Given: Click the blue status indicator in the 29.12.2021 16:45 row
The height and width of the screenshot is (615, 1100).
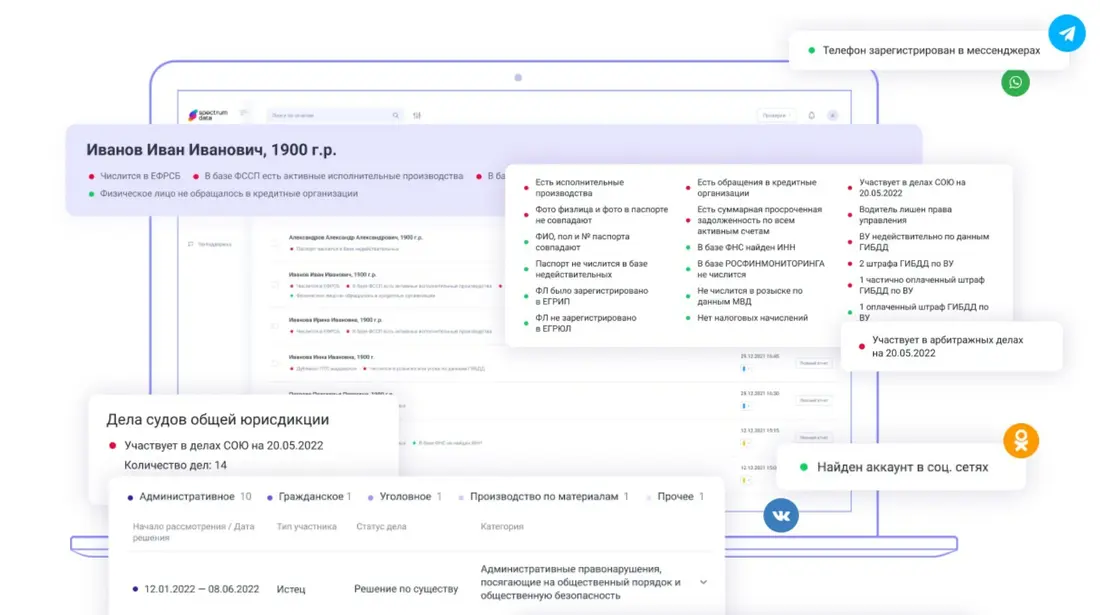Looking at the screenshot, I should click(744, 368).
